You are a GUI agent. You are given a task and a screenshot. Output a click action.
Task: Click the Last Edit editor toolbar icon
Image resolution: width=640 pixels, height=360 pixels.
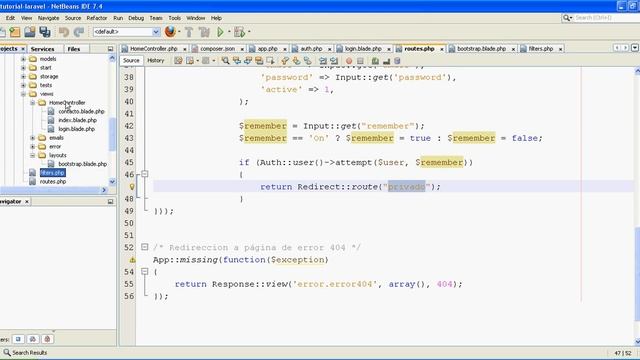178,61
